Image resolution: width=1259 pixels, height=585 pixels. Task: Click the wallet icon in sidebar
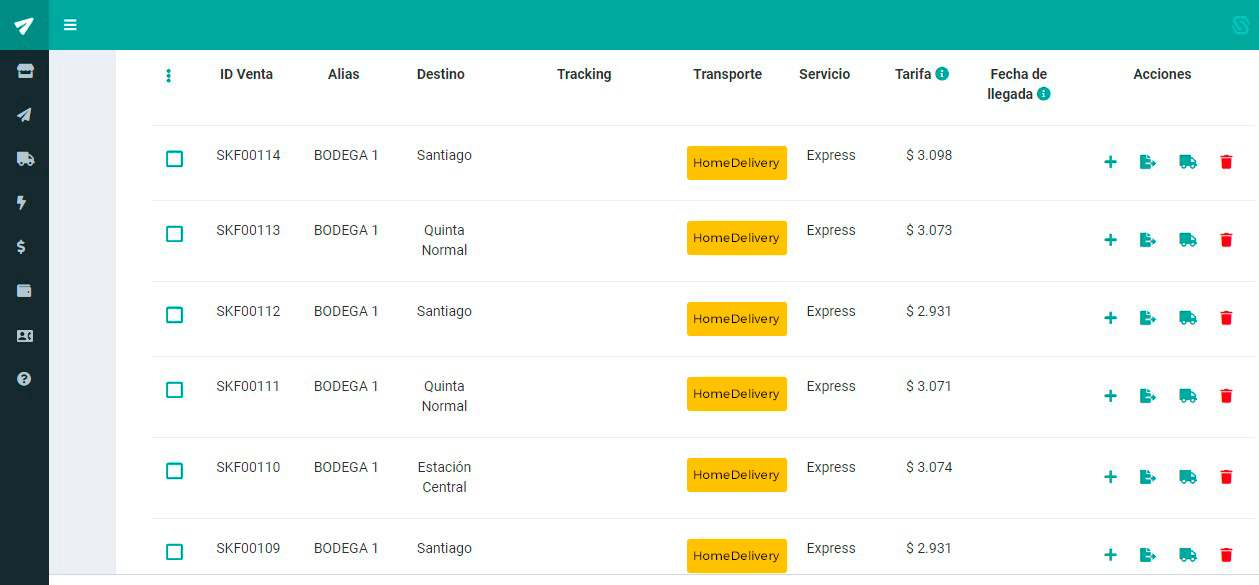(x=24, y=291)
